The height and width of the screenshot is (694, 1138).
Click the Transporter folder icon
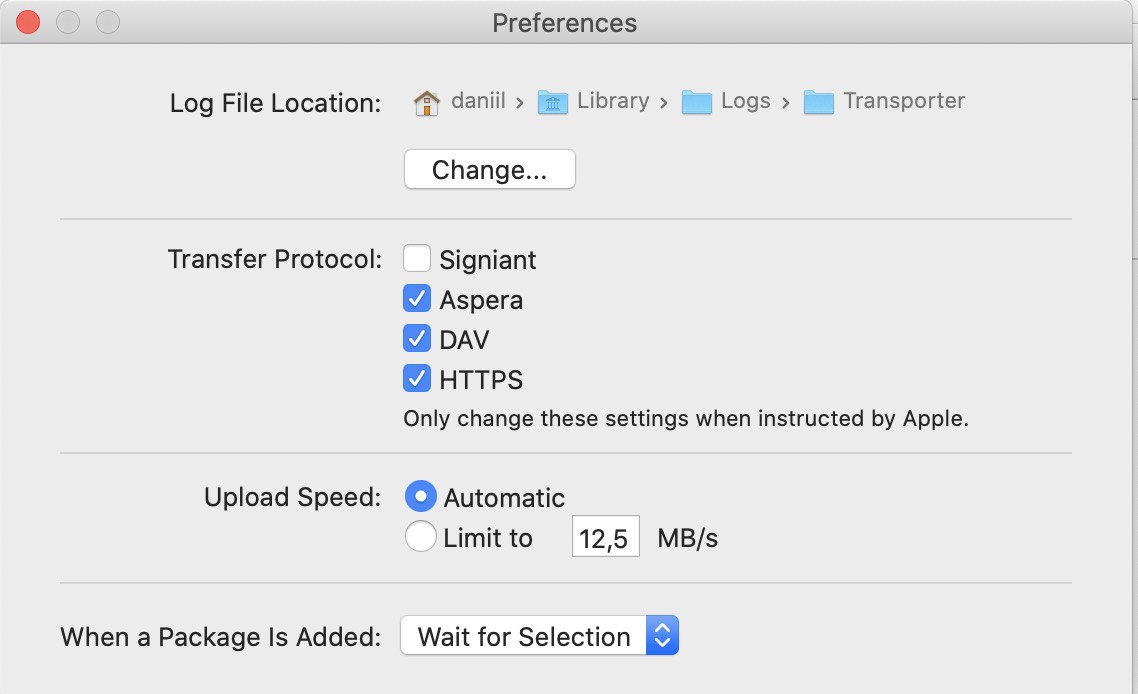[x=819, y=102]
